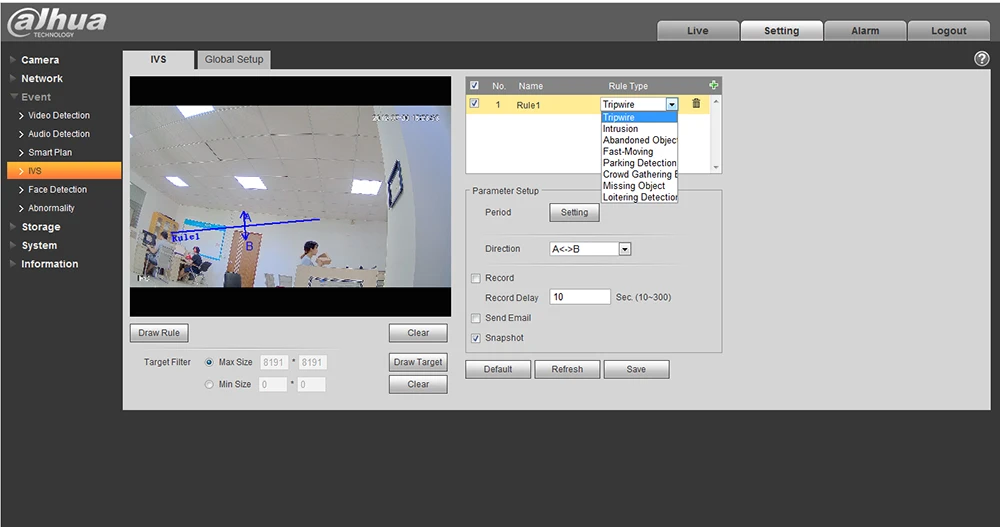1000x527 pixels.
Task: Open Video Detection in Event menu
Action: click(59, 115)
